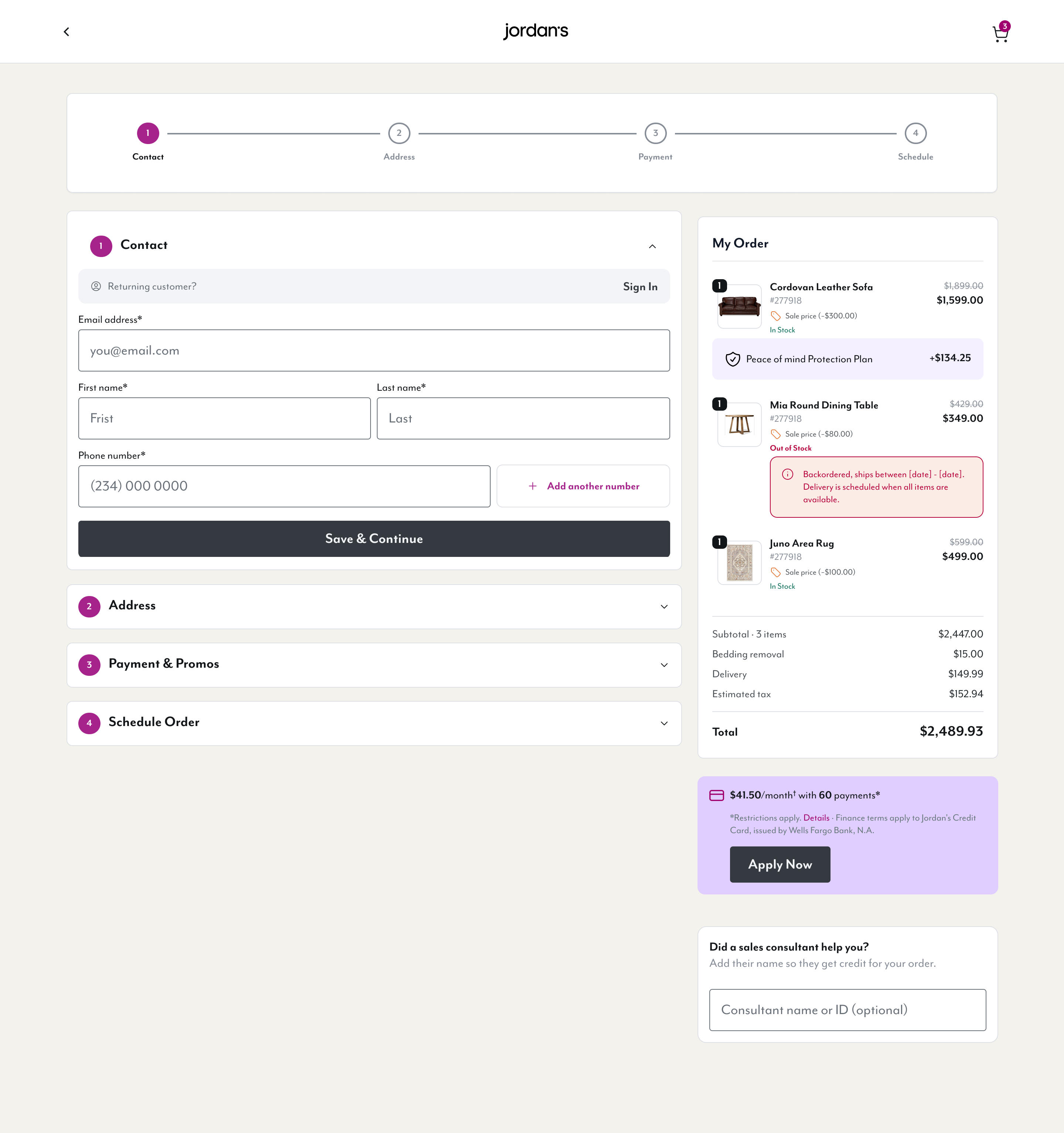This screenshot has height=1133, width=1064.
Task: Click the Peace of mind Protection Plan row
Action: [848, 359]
